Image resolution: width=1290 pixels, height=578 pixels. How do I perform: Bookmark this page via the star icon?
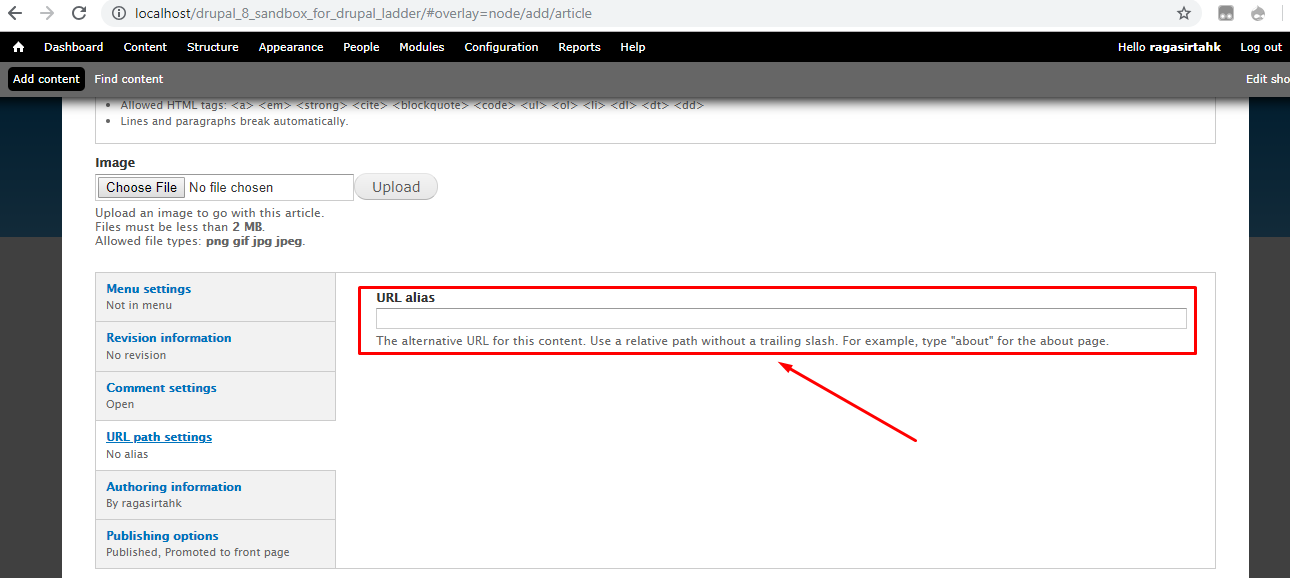pyautogui.click(x=1183, y=13)
